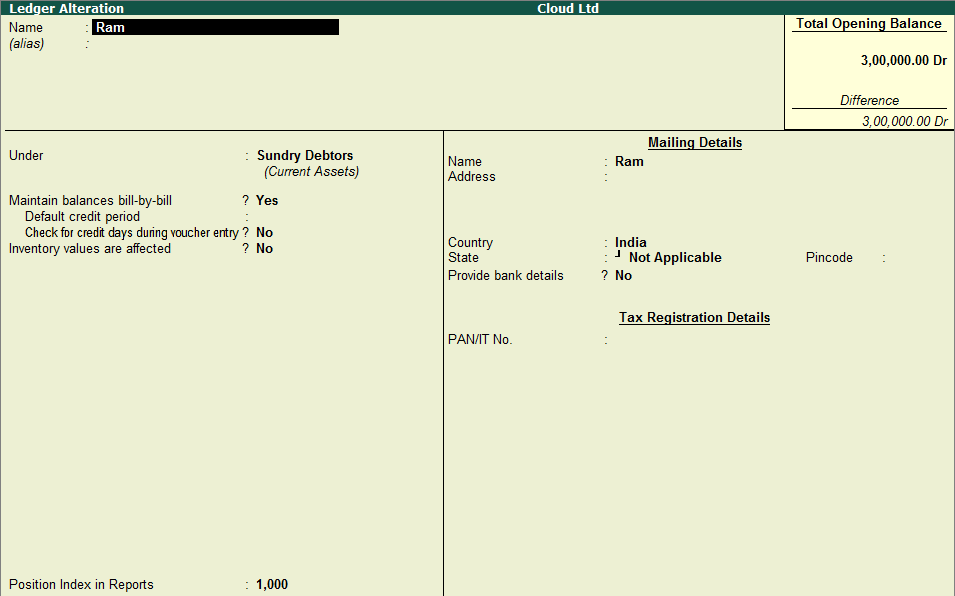Viewport: 955px width, 596px height.
Task: Click the Mailing Details name value Ram
Action: (629, 161)
